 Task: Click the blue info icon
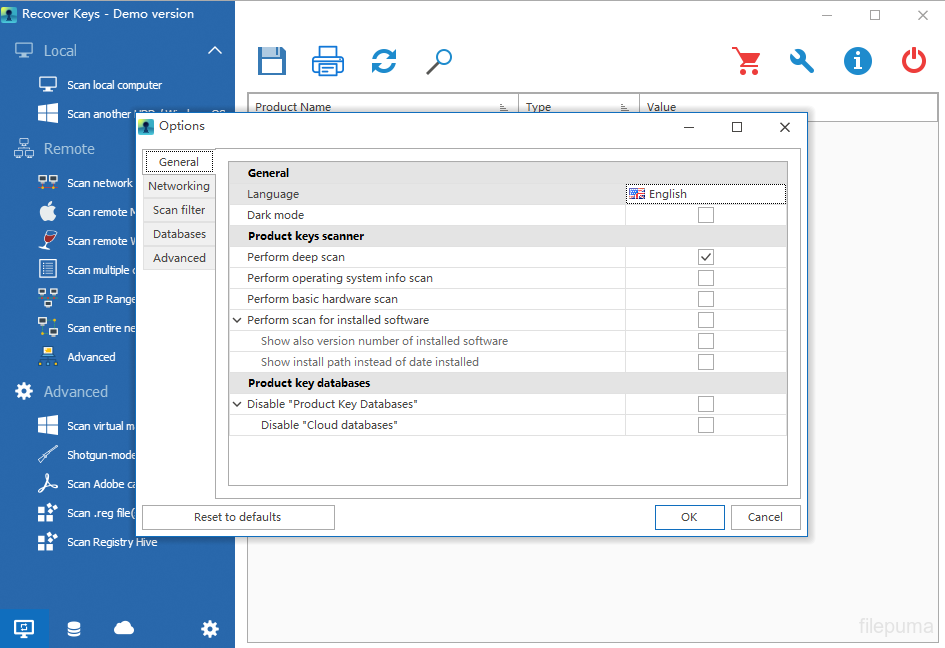857,61
